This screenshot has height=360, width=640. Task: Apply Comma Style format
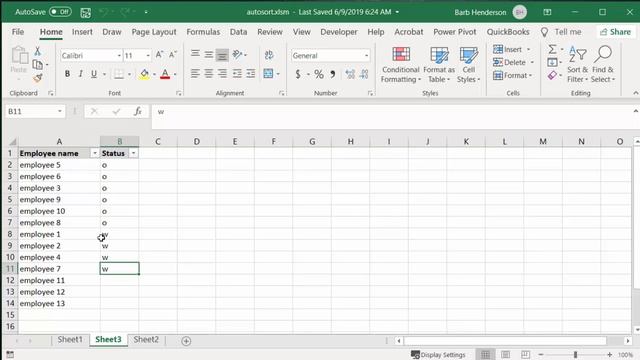333,74
